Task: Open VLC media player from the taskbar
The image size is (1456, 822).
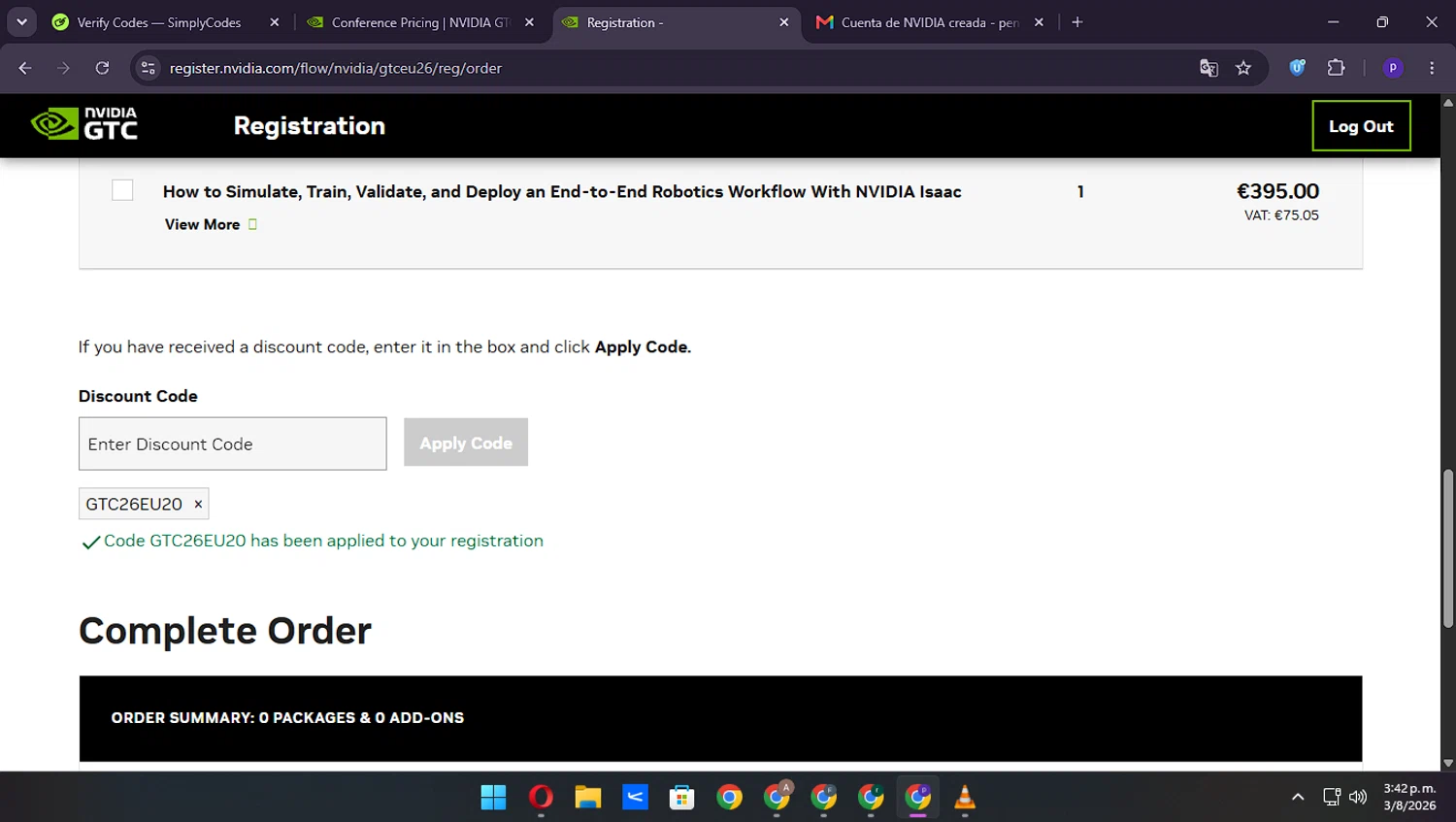Action: tap(965, 798)
